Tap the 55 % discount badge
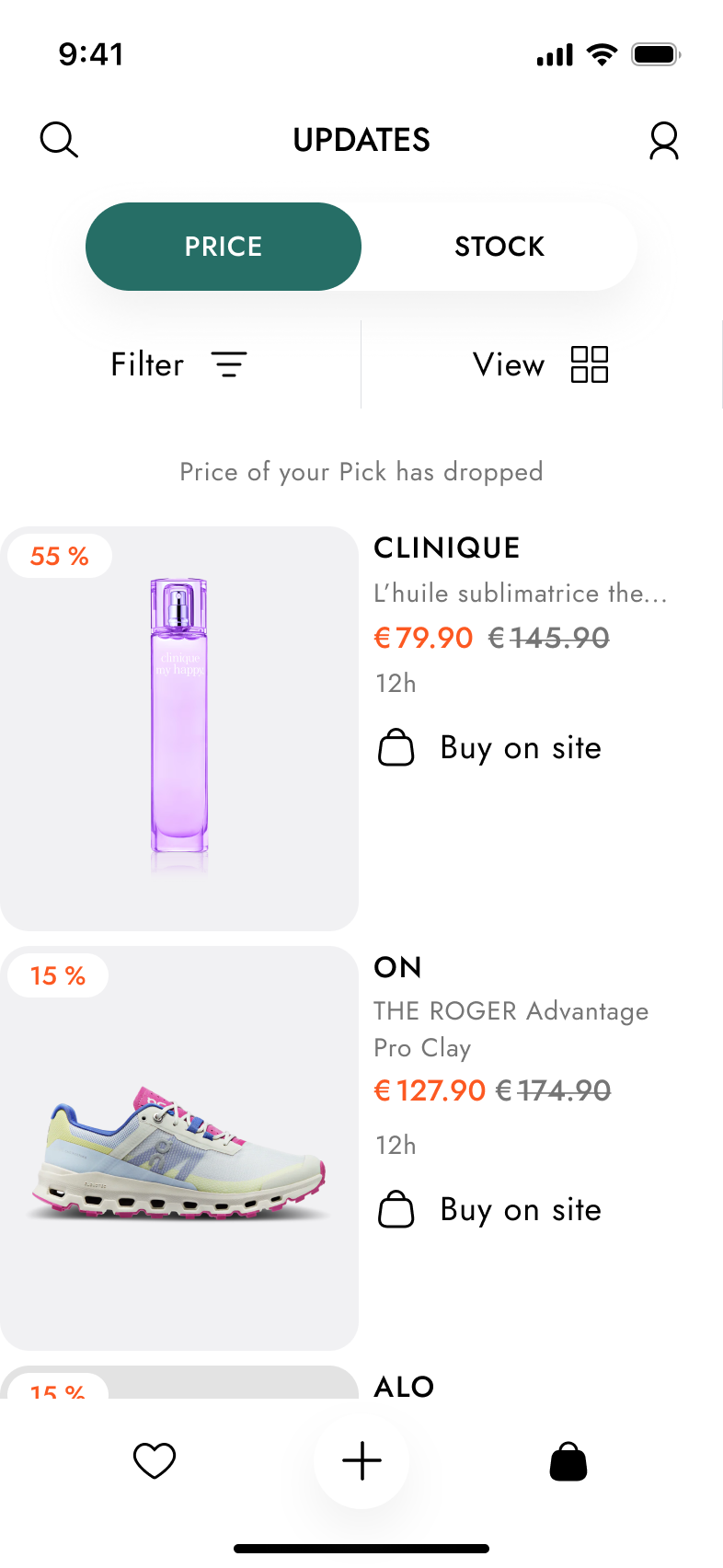The width and height of the screenshot is (723, 1568). pyautogui.click(x=60, y=556)
